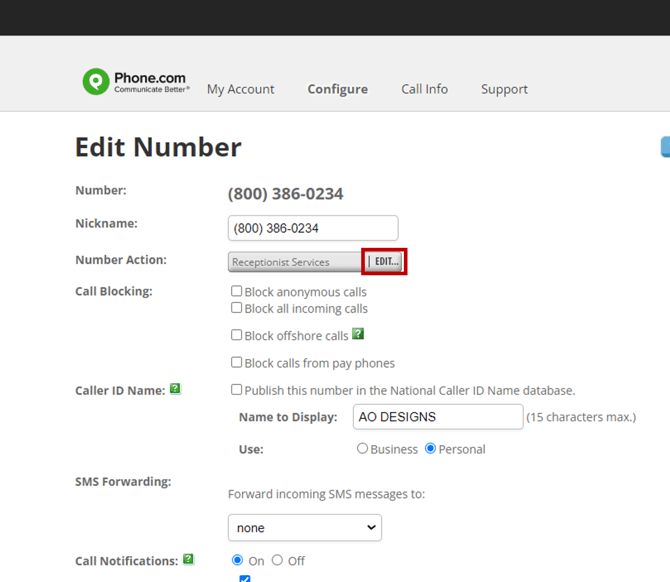This screenshot has width=670, height=582.
Task: Click the Edit Number page title
Action: tap(158, 147)
